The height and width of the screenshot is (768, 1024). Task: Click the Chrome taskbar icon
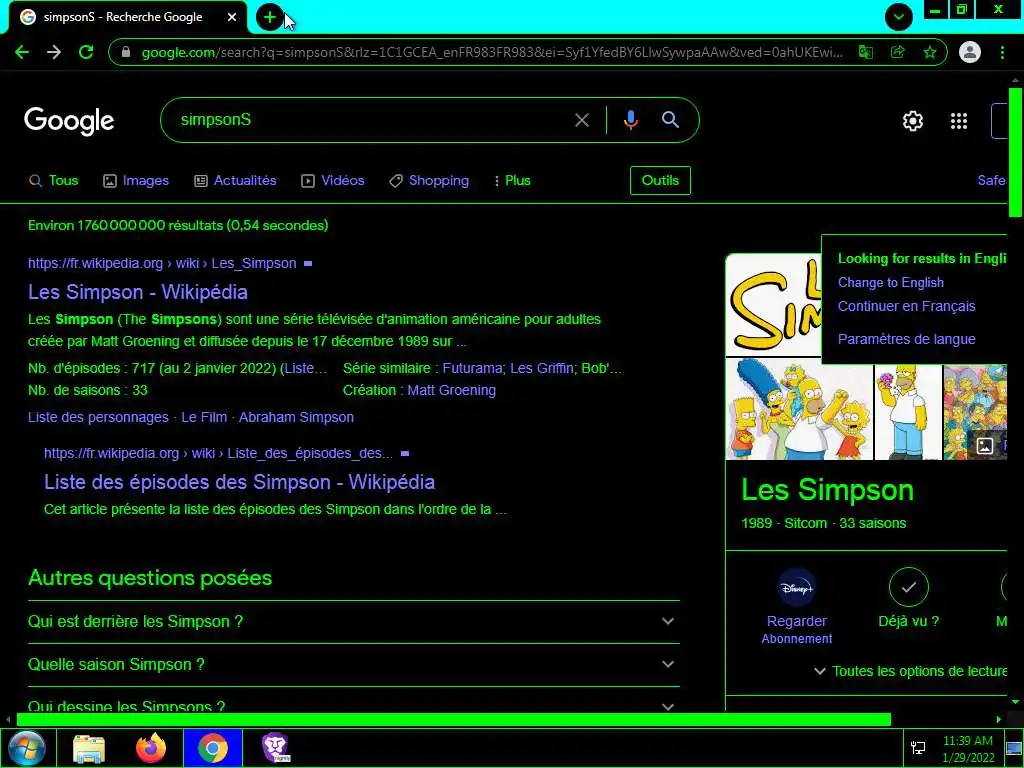click(x=213, y=748)
